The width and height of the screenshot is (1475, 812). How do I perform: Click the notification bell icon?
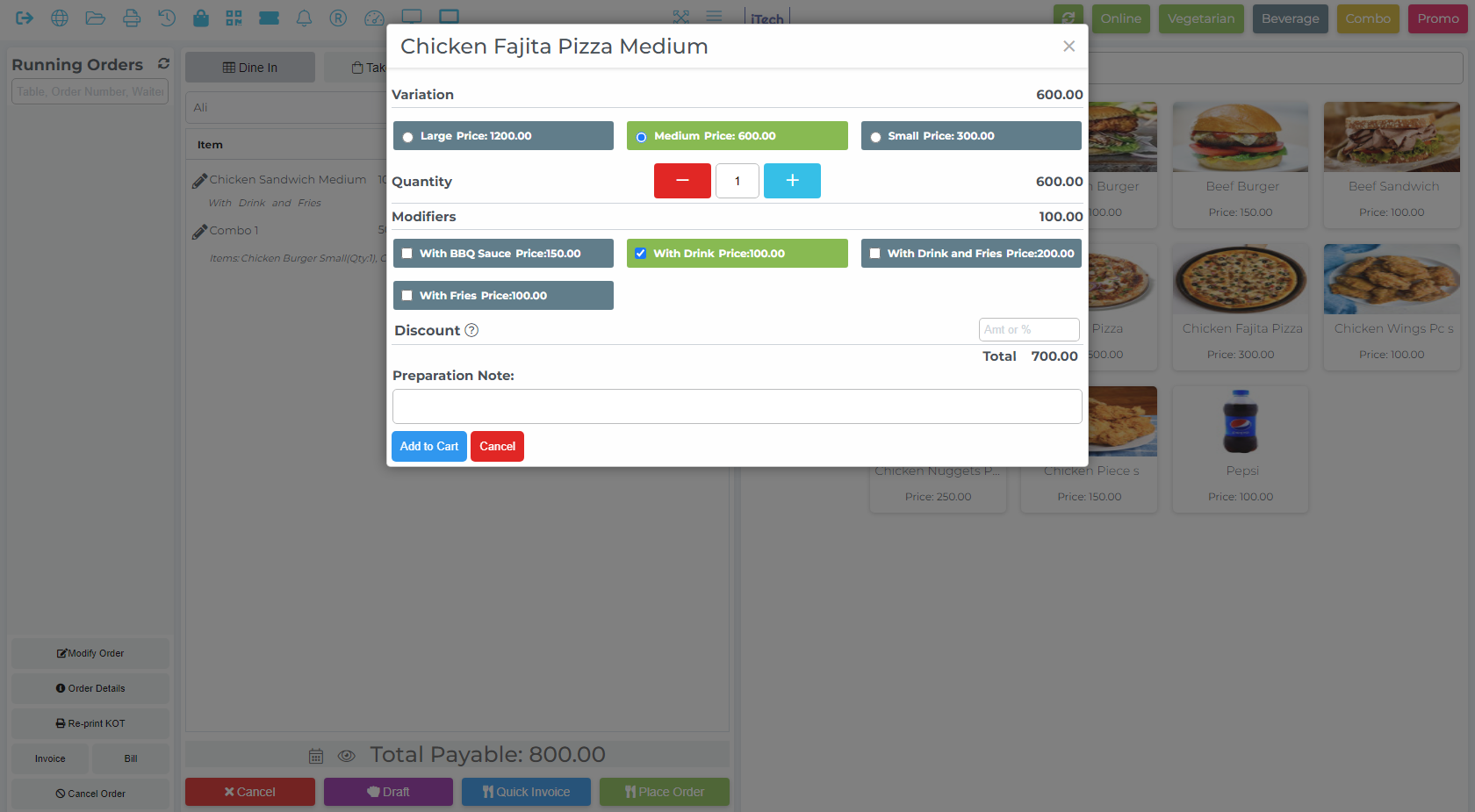click(304, 18)
